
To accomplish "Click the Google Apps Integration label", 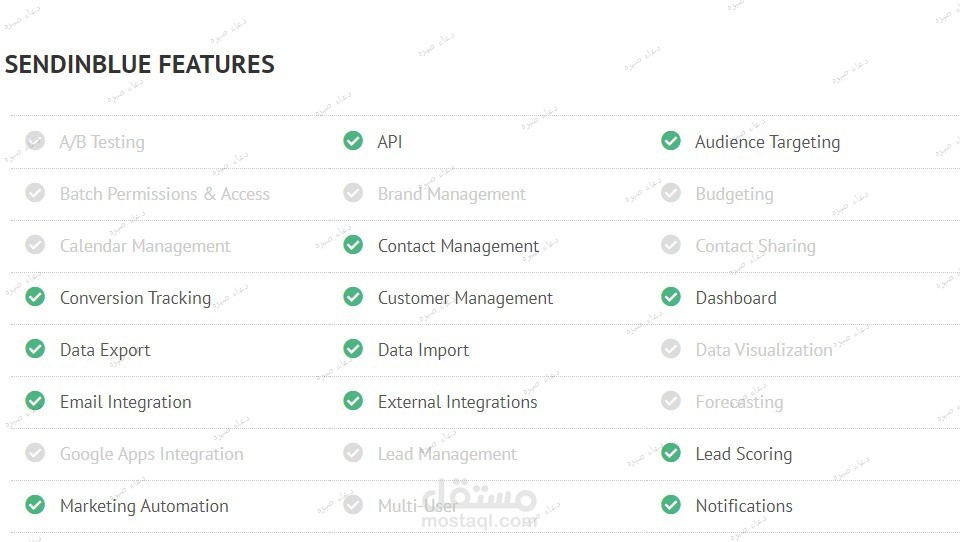I will coord(151,454).
